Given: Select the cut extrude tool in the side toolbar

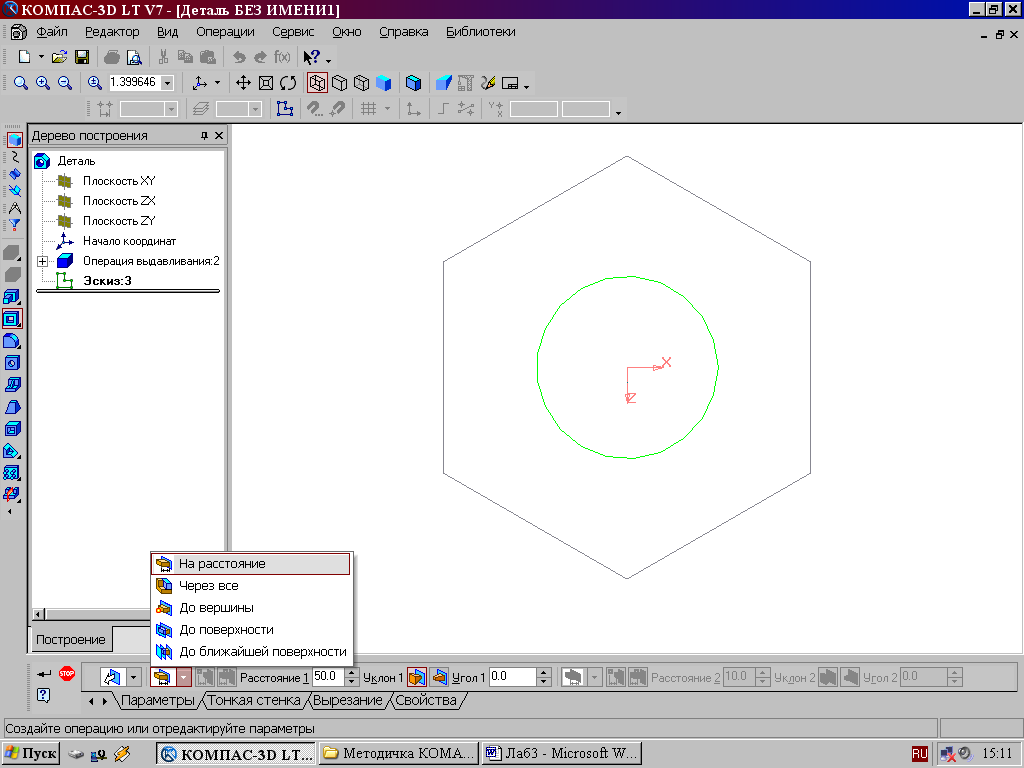Looking at the screenshot, I should point(12,319).
